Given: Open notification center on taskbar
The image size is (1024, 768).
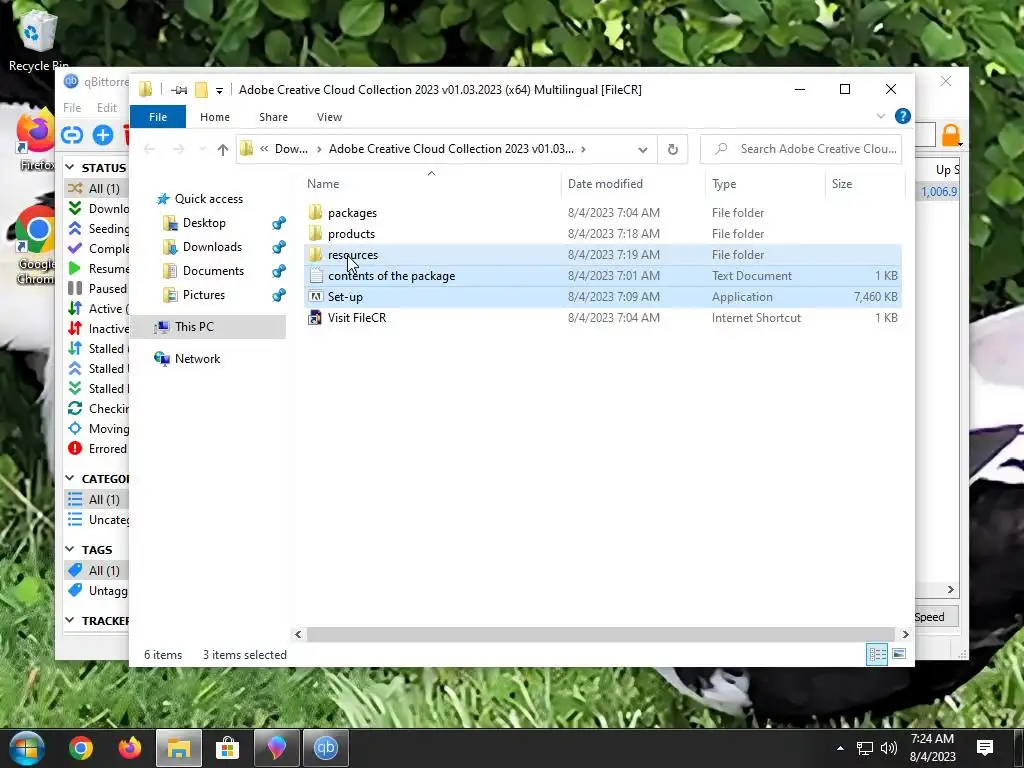Looking at the screenshot, I should click(x=985, y=748).
